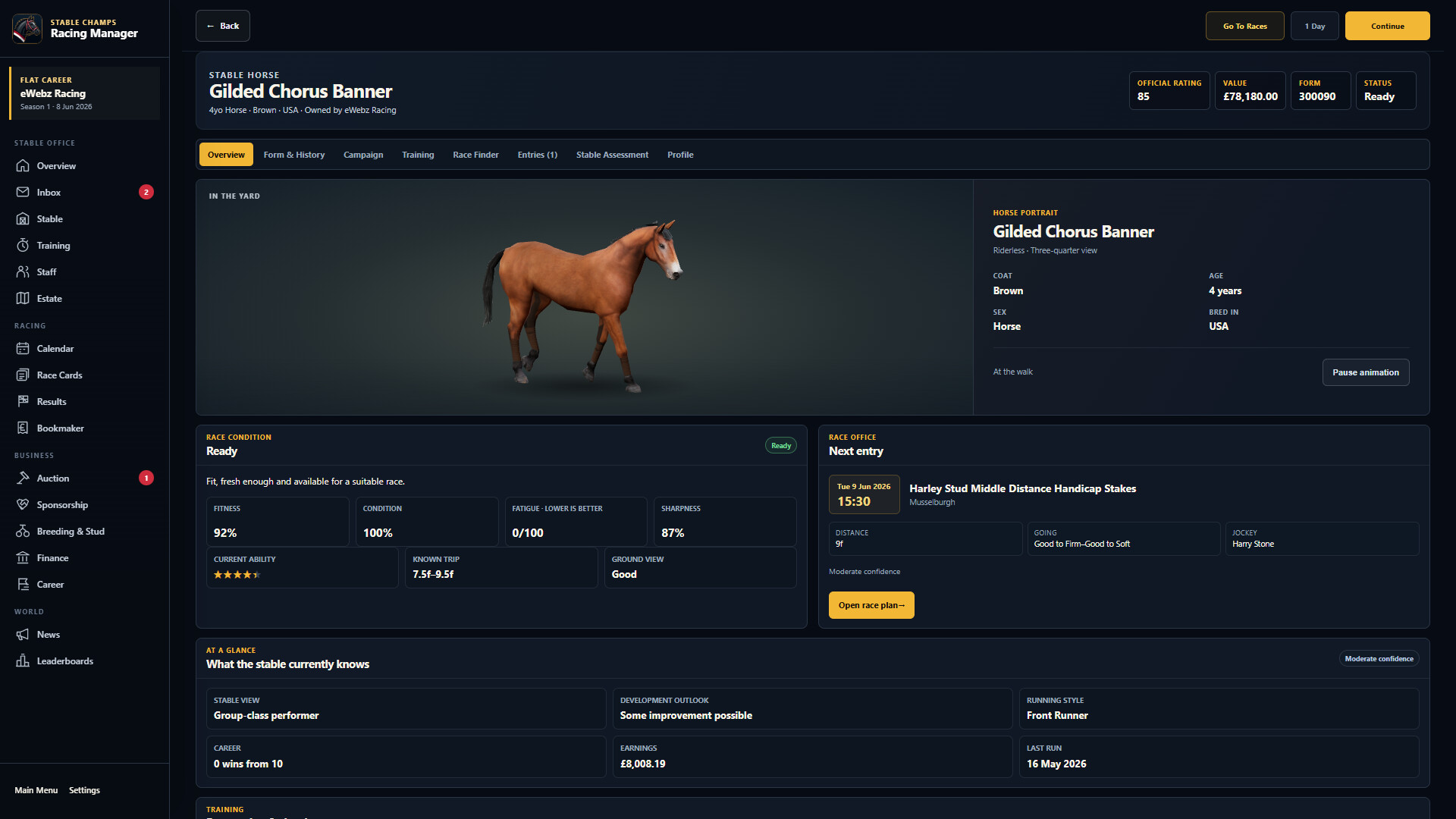Open Staff via its people icon

[x=23, y=271]
